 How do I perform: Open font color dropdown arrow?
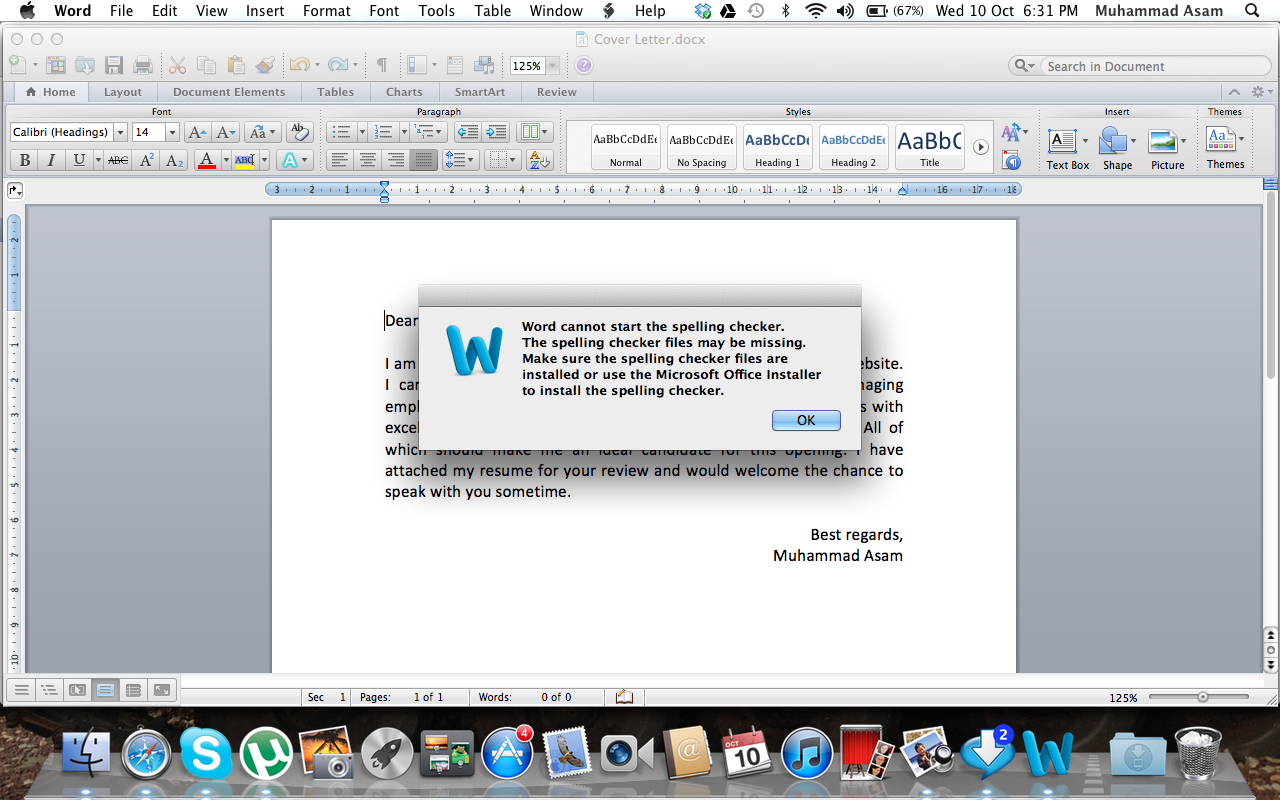click(226, 160)
